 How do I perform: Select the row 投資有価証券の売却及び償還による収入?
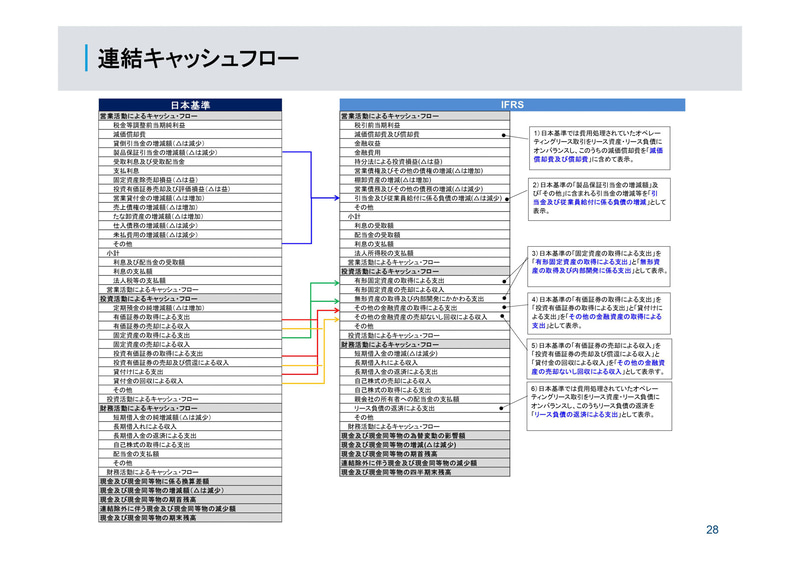[x=190, y=363]
